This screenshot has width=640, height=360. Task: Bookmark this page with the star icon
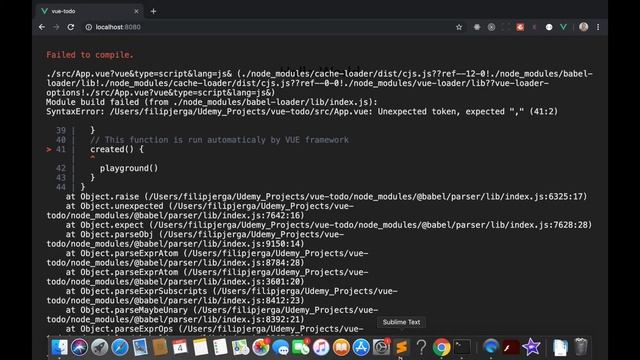[x=459, y=27]
